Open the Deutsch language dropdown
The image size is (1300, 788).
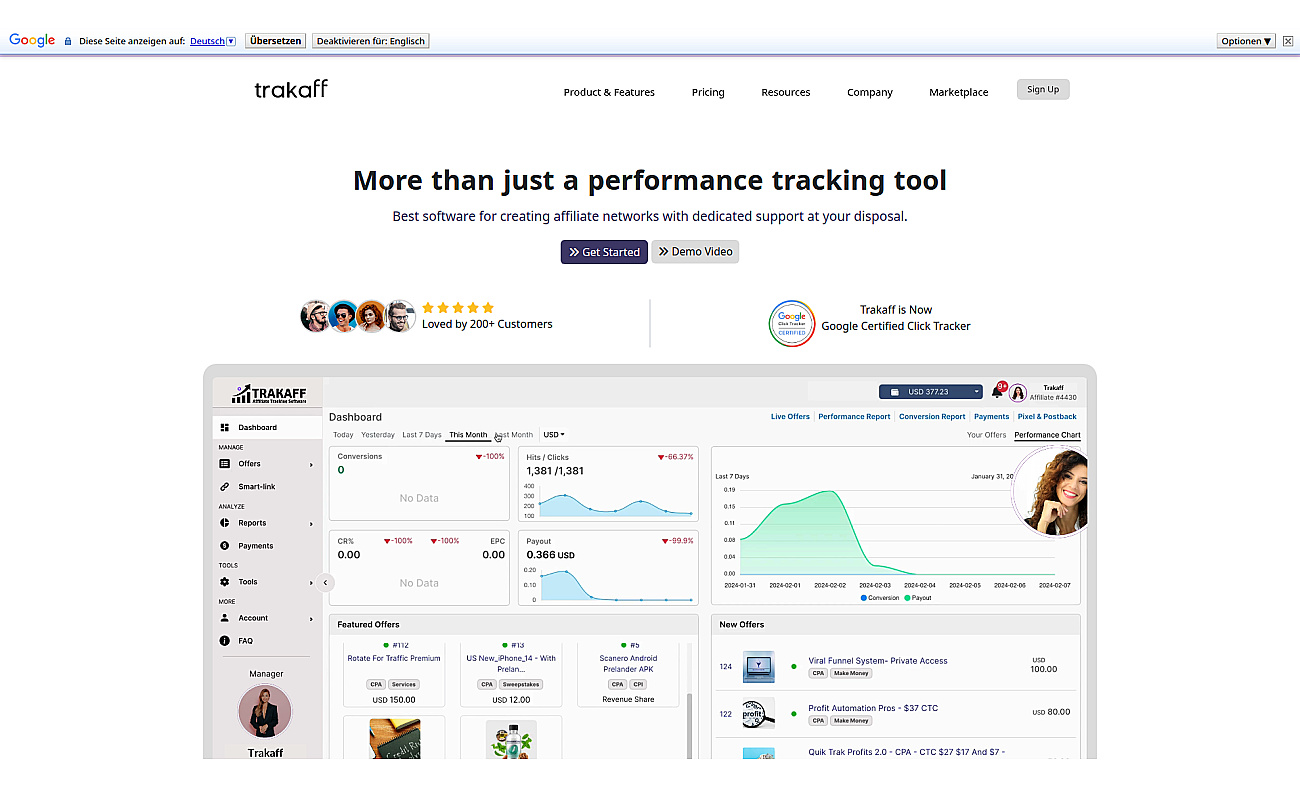point(213,41)
